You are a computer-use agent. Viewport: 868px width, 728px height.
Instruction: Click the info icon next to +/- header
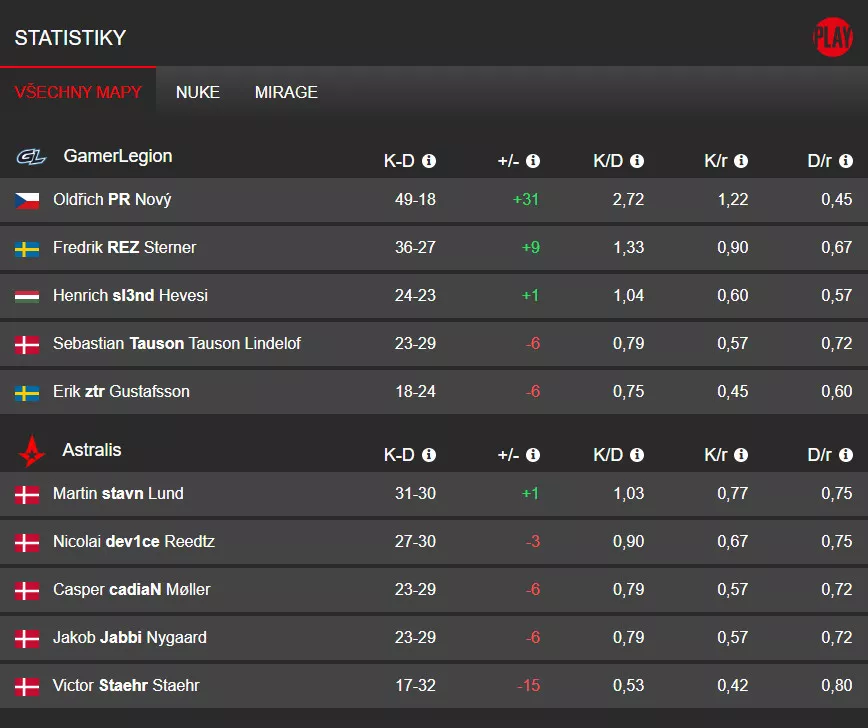click(x=533, y=160)
